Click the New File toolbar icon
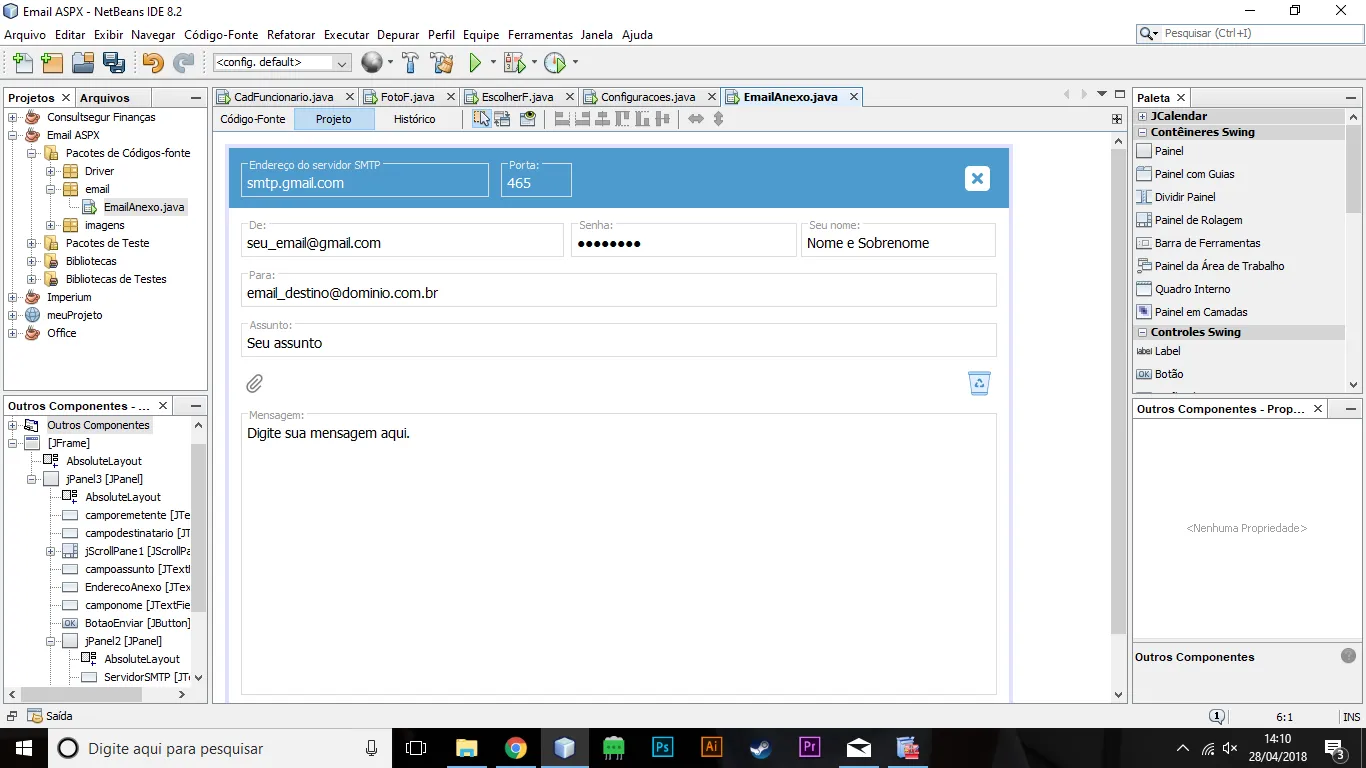1366x768 pixels. pyautogui.click(x=22, y=63)
